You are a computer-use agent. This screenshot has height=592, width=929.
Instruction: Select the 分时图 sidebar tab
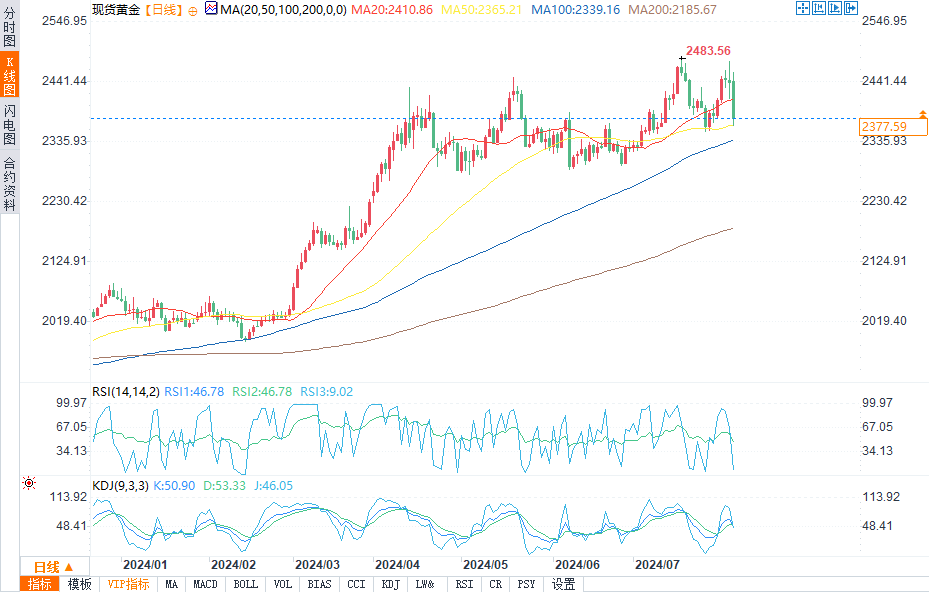[9, 26]
